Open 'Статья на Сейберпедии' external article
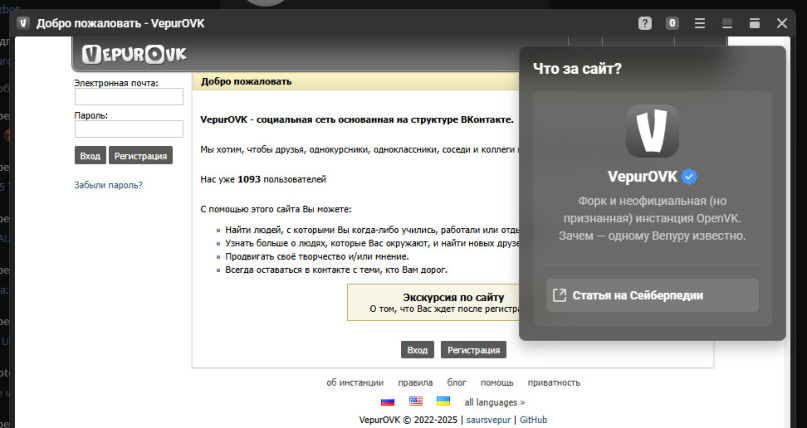The height and width of the screenshot is (428, 807). tap(652, 295)
